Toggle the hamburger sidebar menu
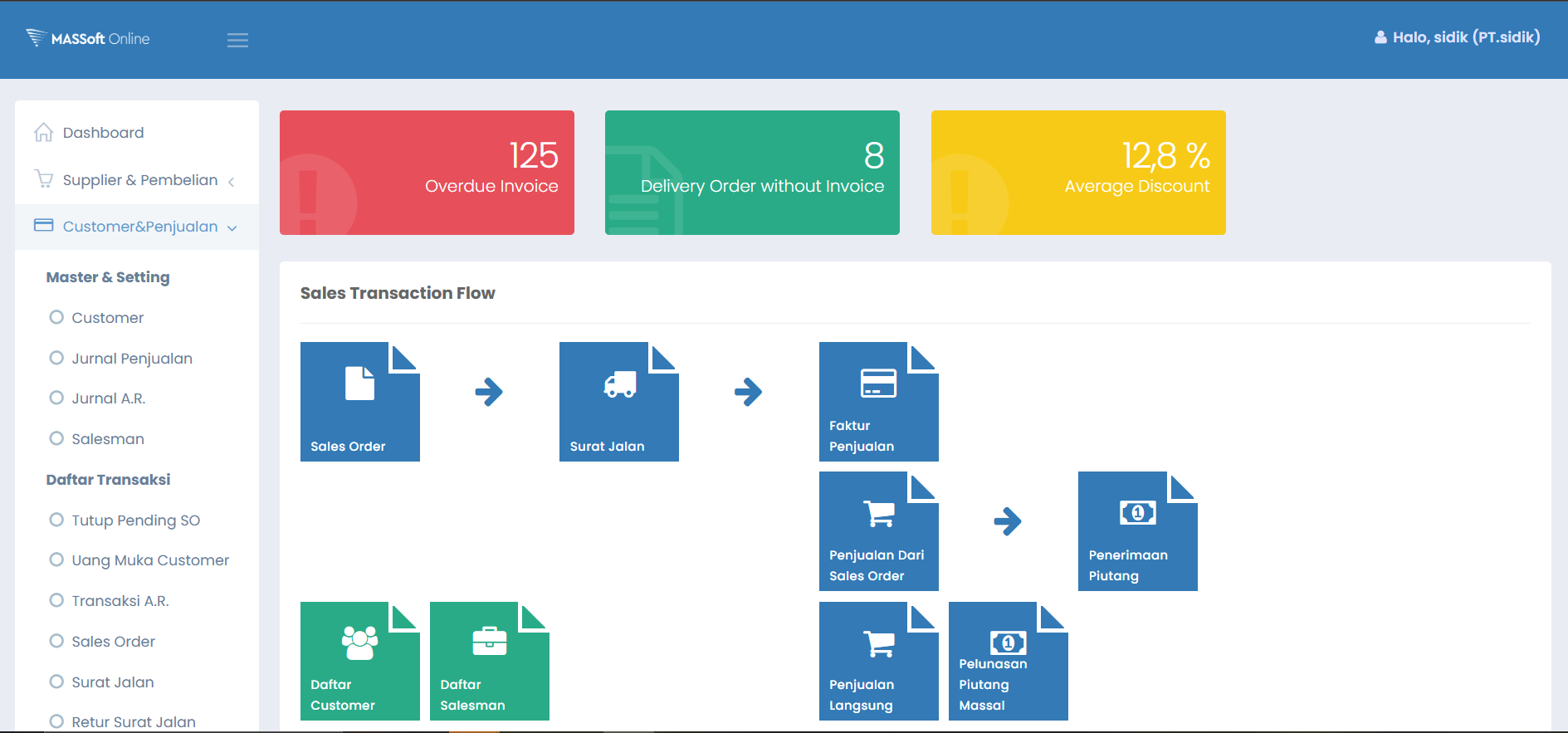The width and height of the screenshot is (1568, 733). point(237,40)
